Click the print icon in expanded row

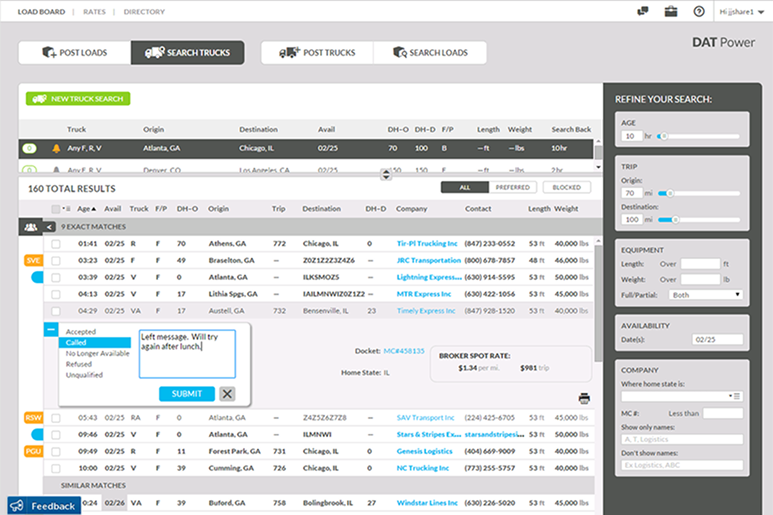point(584,398)
